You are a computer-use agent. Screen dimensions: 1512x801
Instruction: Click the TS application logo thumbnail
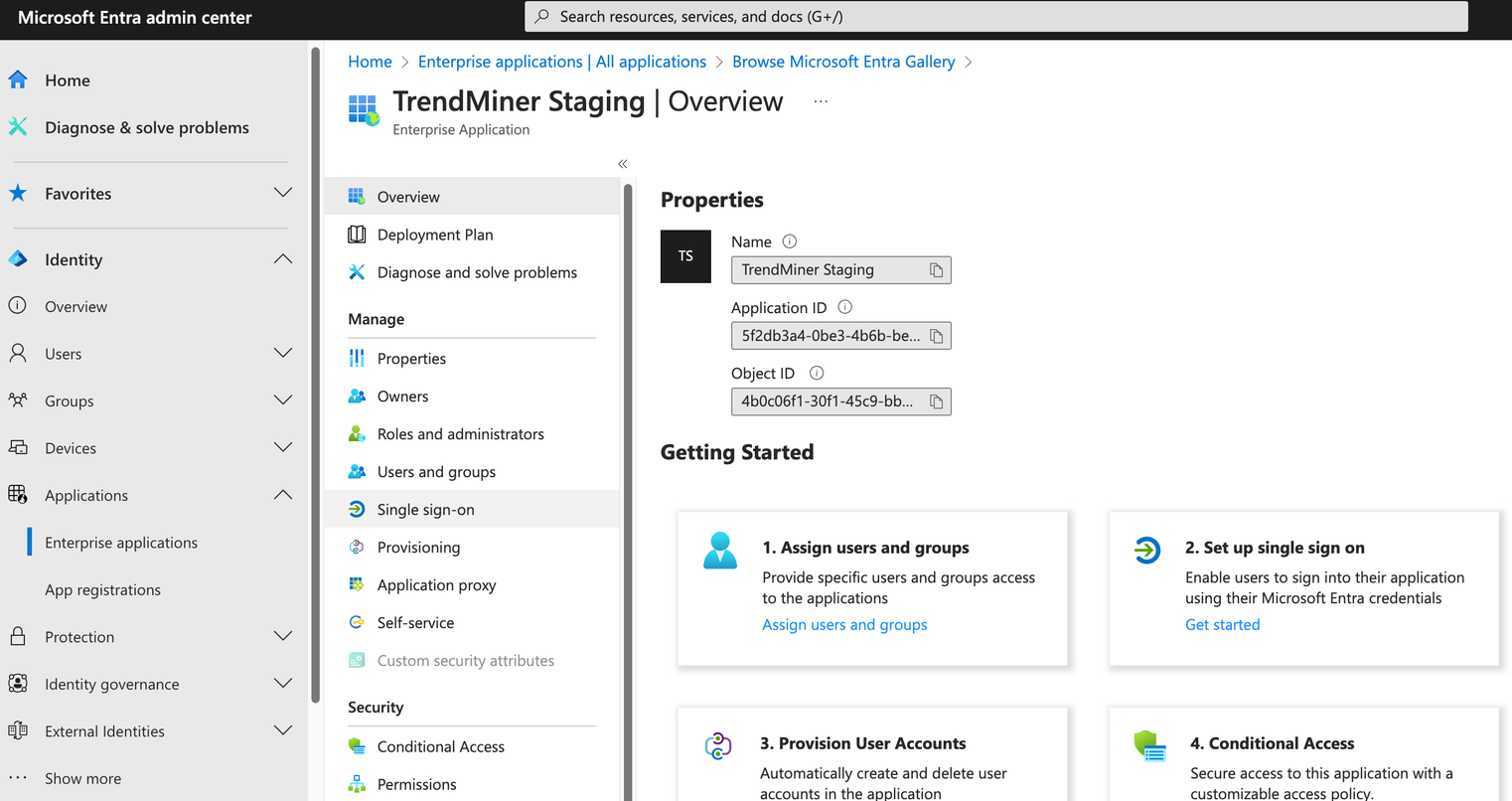[x=685, y=256]
